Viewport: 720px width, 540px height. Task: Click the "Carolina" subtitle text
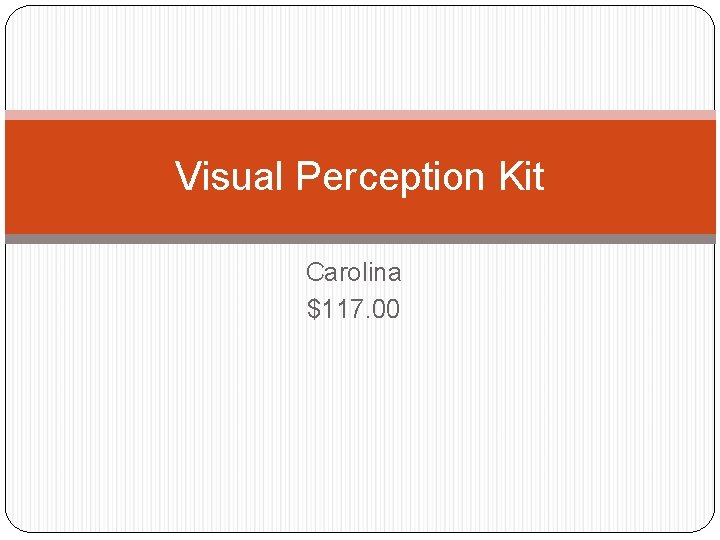tap(353, 272)
